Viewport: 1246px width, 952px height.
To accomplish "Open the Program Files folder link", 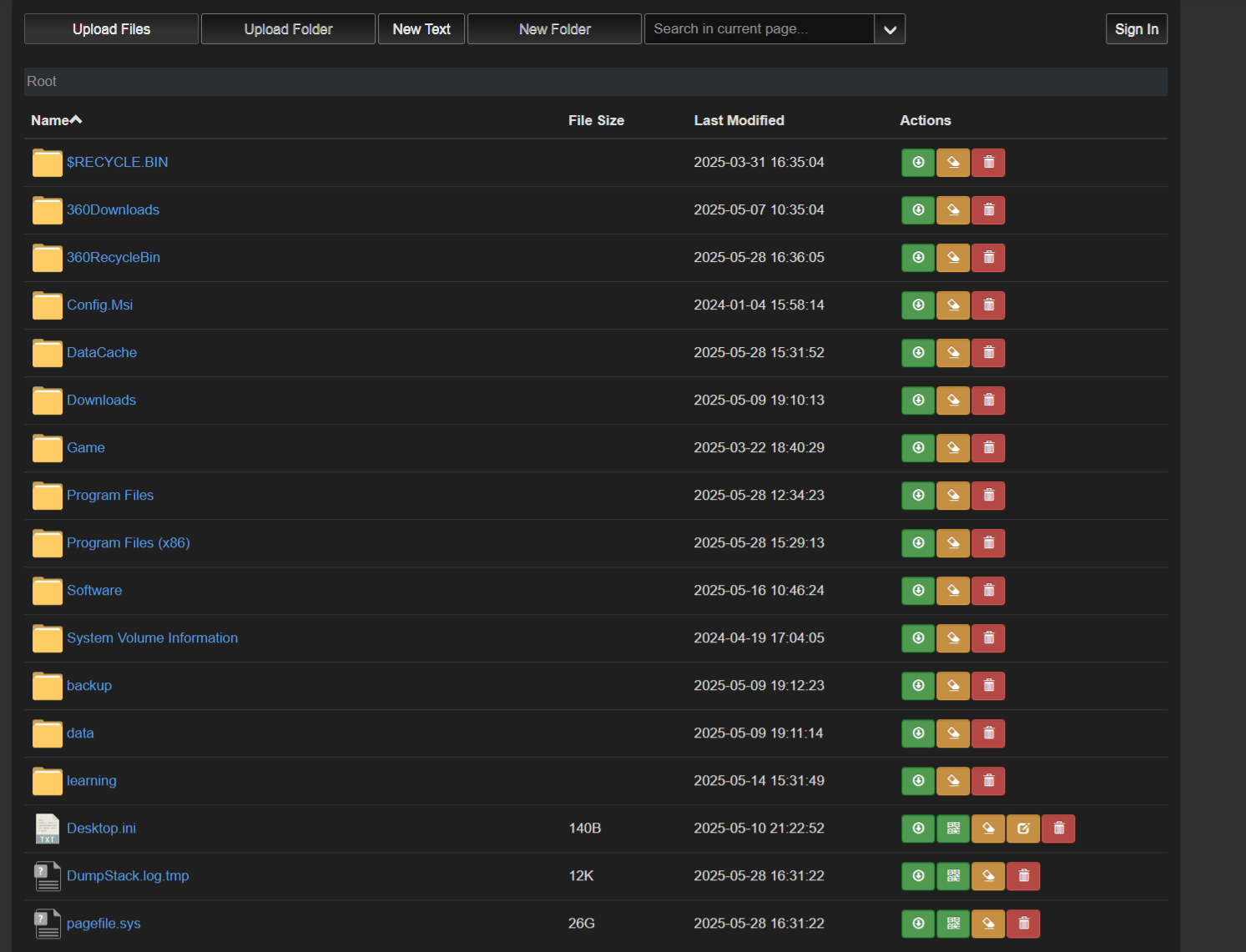I will click(110, 496).
